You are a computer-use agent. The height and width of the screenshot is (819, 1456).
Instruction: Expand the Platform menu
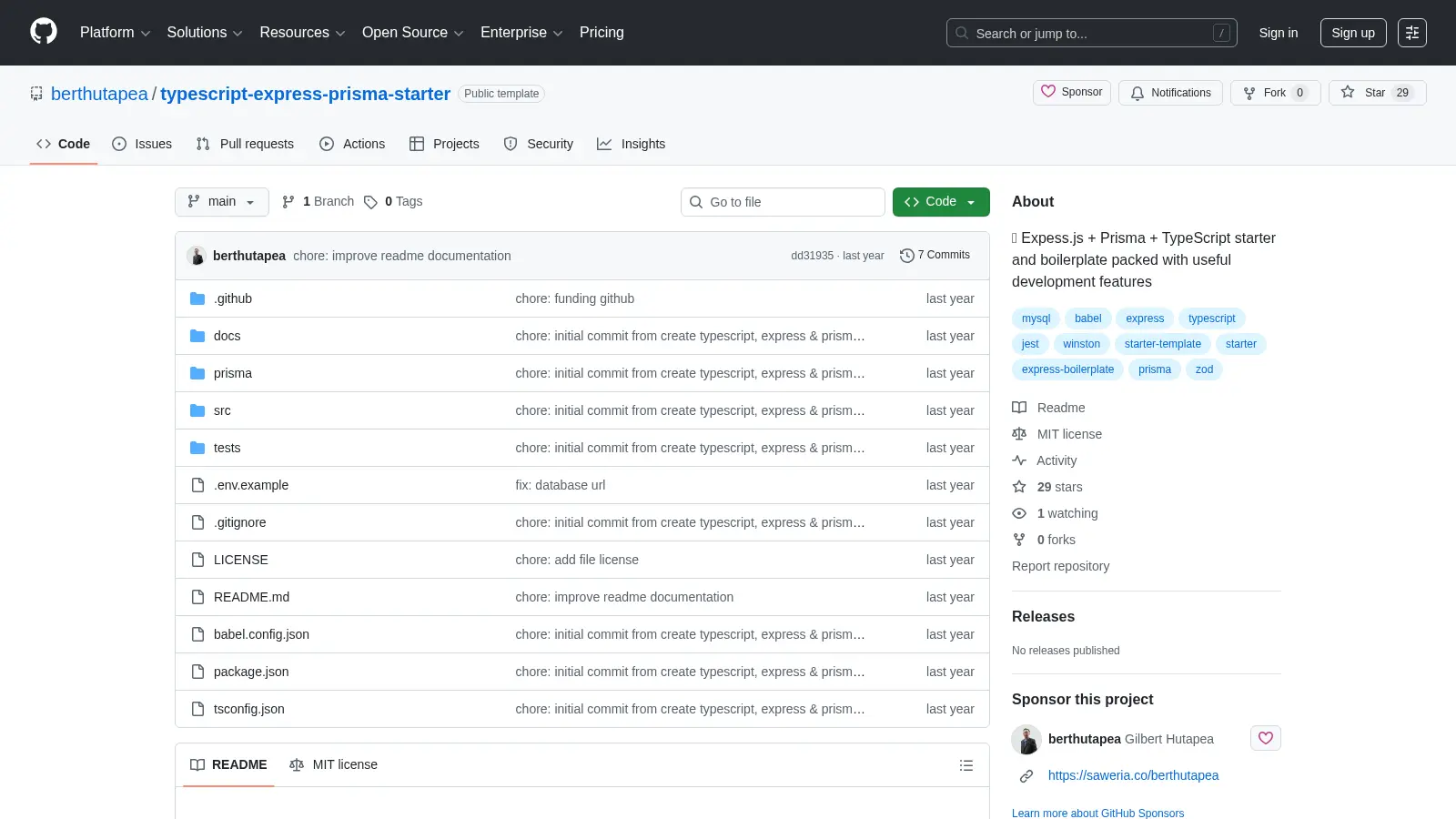point(115,33)
